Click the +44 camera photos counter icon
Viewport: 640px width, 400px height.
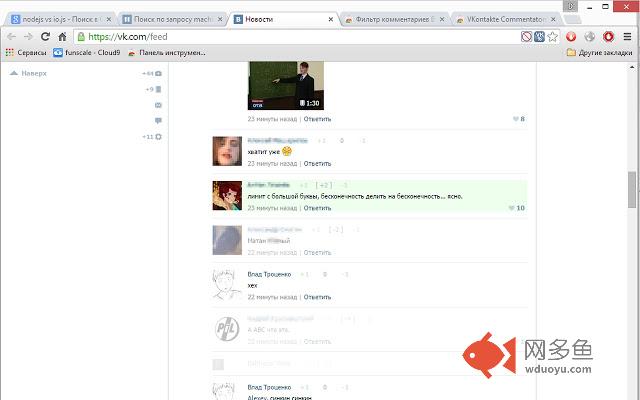tap(158, 73)
